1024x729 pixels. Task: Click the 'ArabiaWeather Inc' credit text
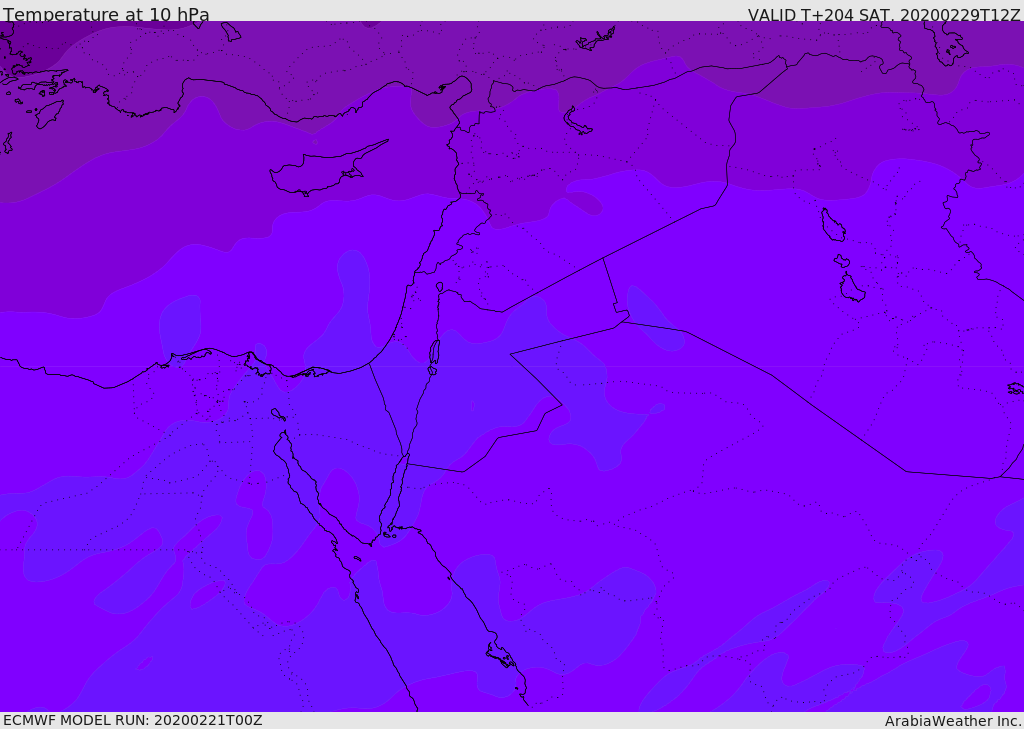pyautogui.click(x=952, y=721)
